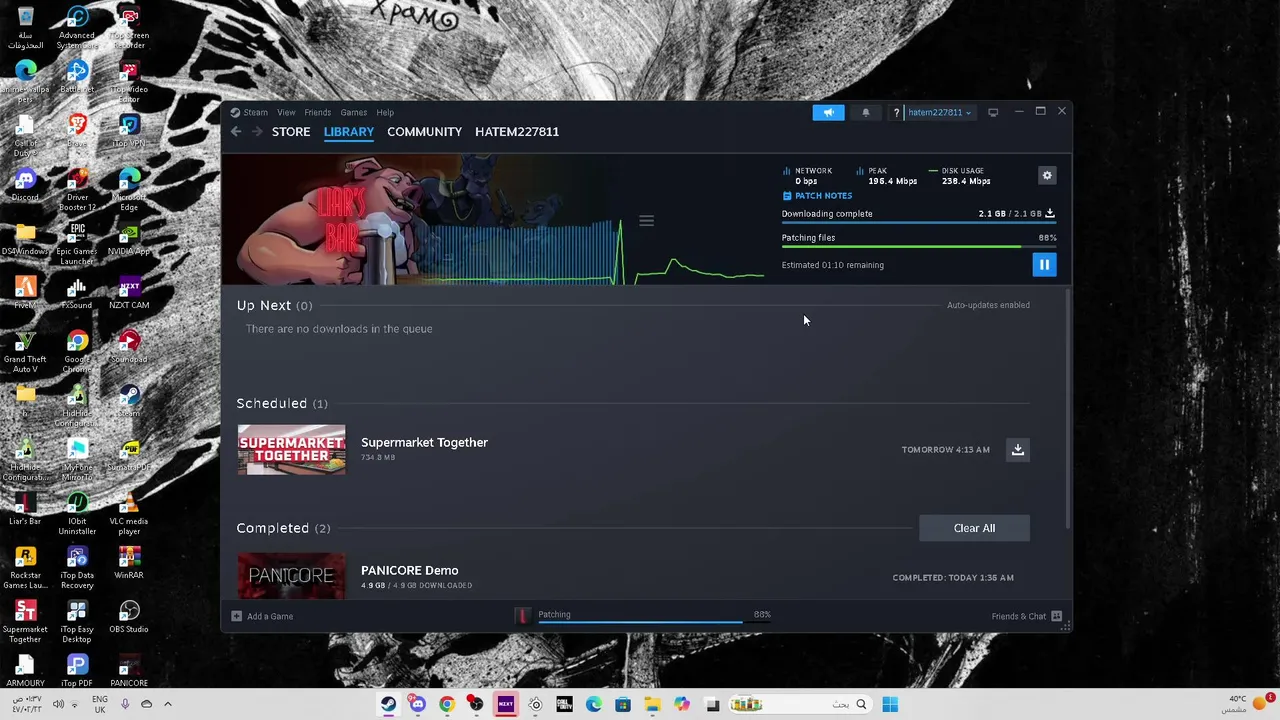
Task: Open the FxSound desktop shortcut
Action: point(77,290)
